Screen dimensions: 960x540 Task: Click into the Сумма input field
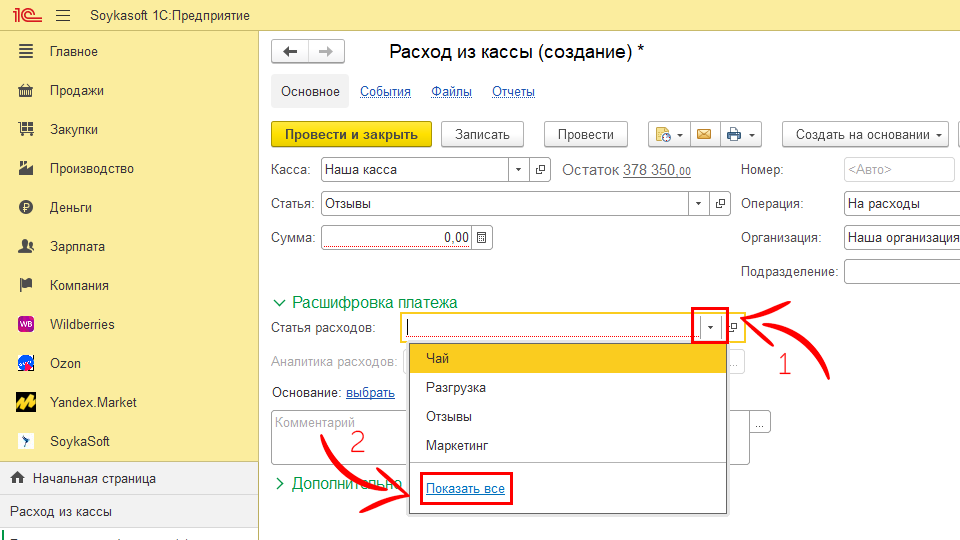[395, 238]
